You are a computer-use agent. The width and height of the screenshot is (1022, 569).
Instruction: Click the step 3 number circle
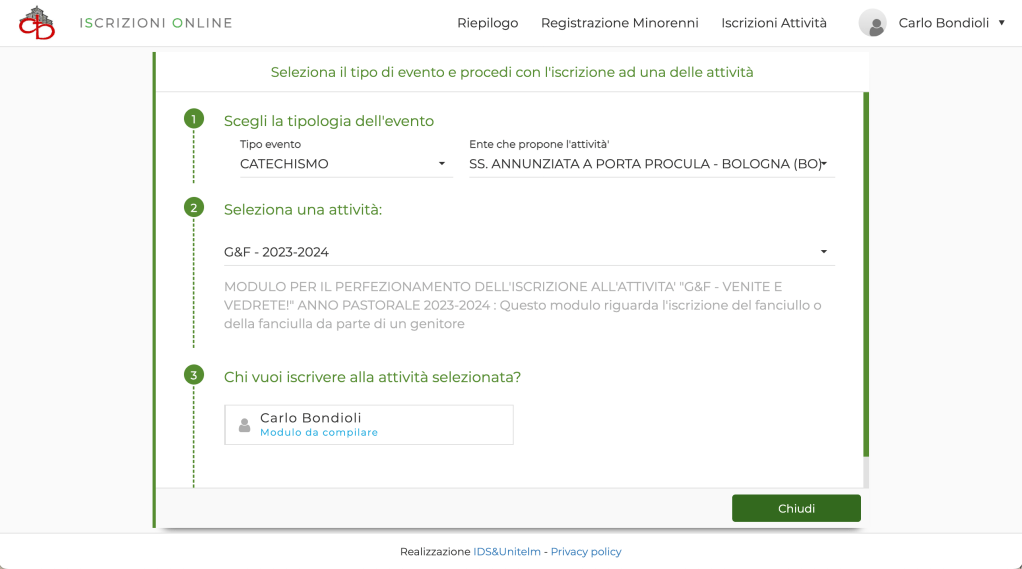[194, 376]
